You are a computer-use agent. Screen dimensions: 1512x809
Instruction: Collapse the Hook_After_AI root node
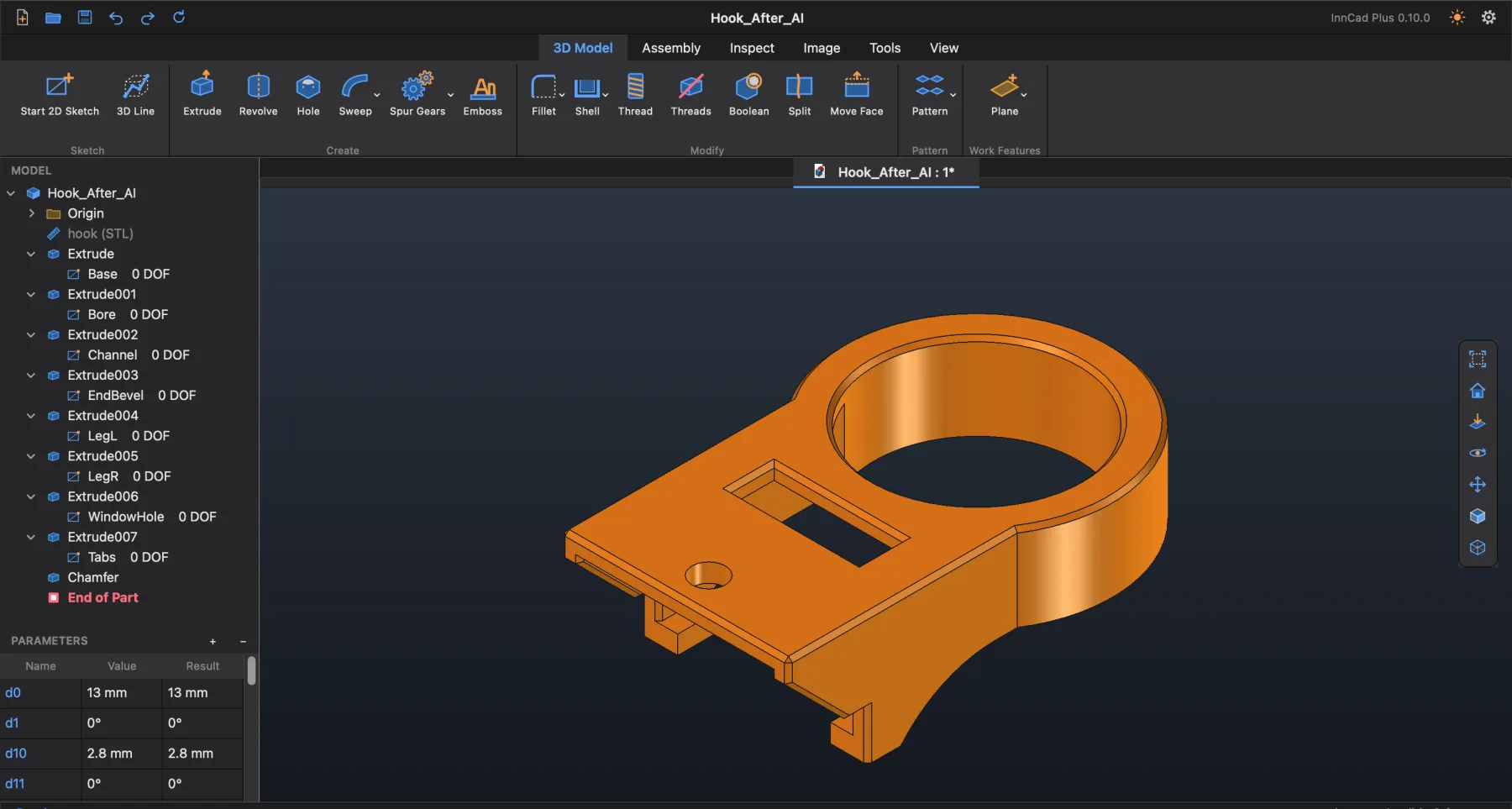pos(11,193)
